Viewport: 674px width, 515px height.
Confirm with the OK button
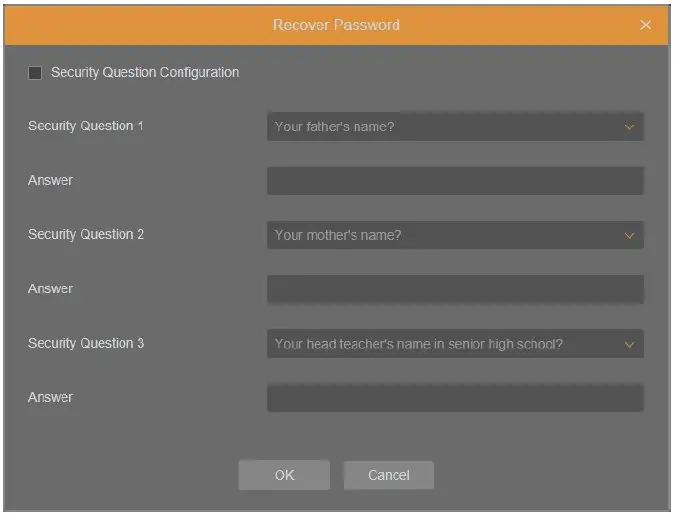tap(284, 475)
